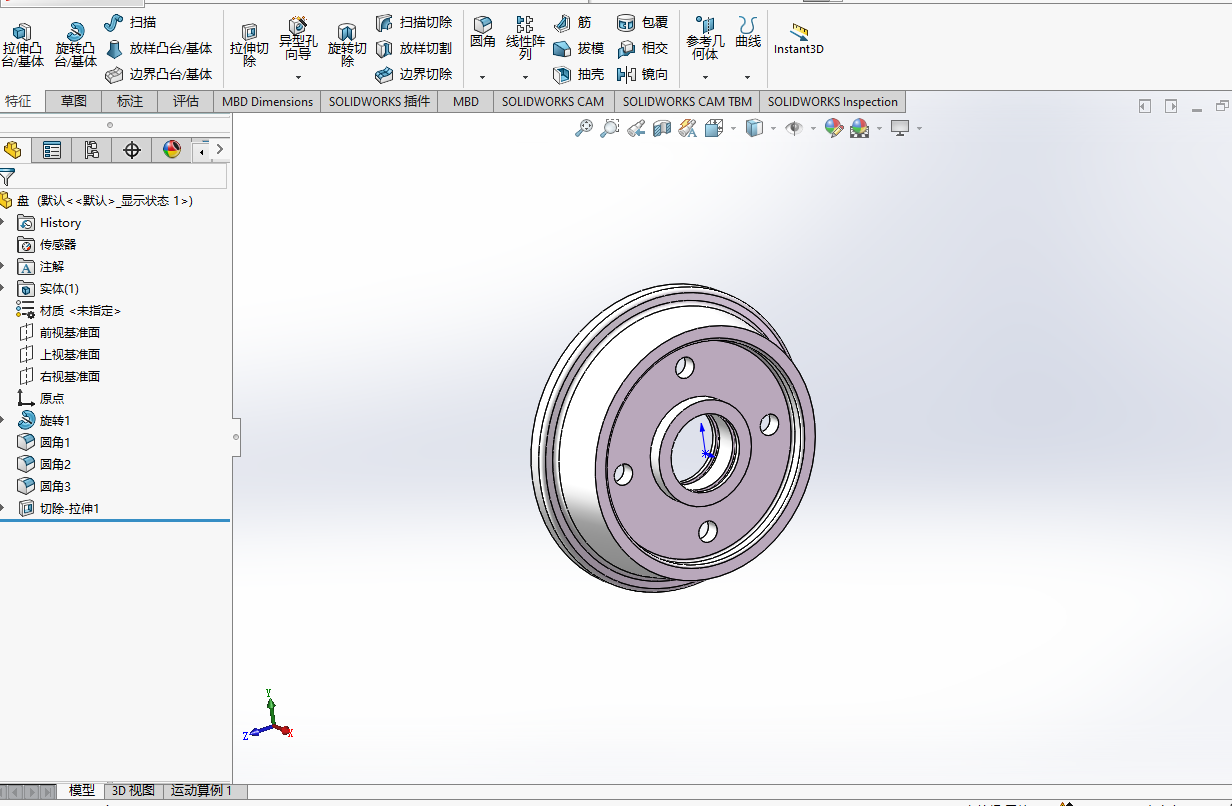Select the 旋转切除 revolved cut tool
This screenshot has width=1232, height=806.
(347, 45)
